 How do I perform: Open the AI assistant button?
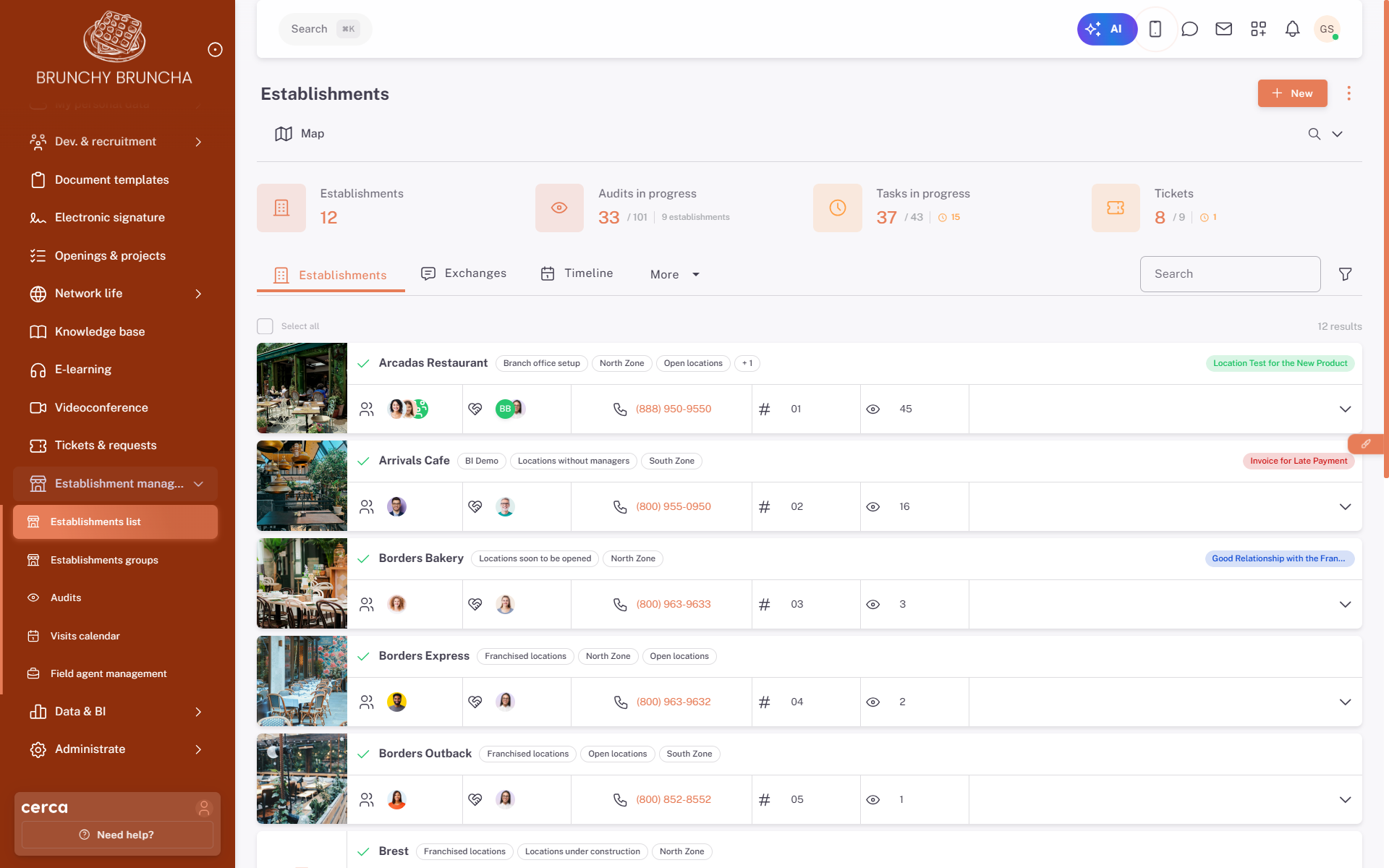pyautogui.click(x=1106, y=29)
